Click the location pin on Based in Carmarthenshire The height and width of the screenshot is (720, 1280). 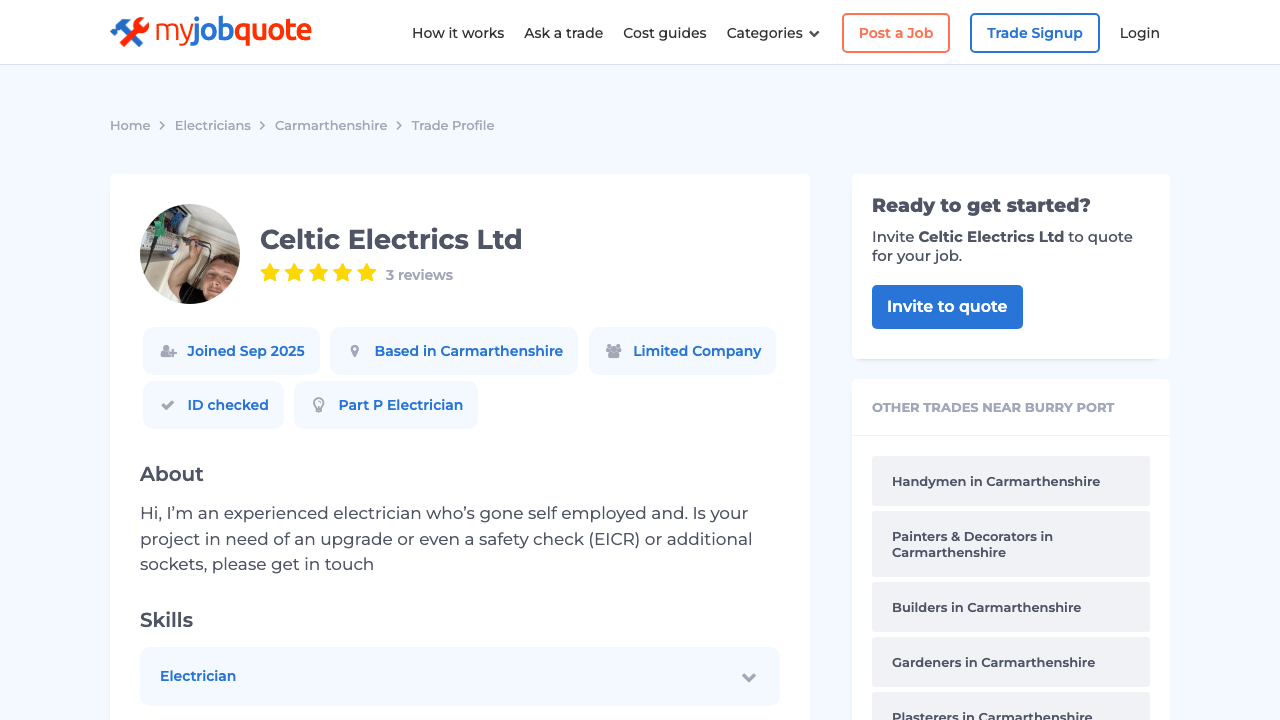tap(354, 350)
